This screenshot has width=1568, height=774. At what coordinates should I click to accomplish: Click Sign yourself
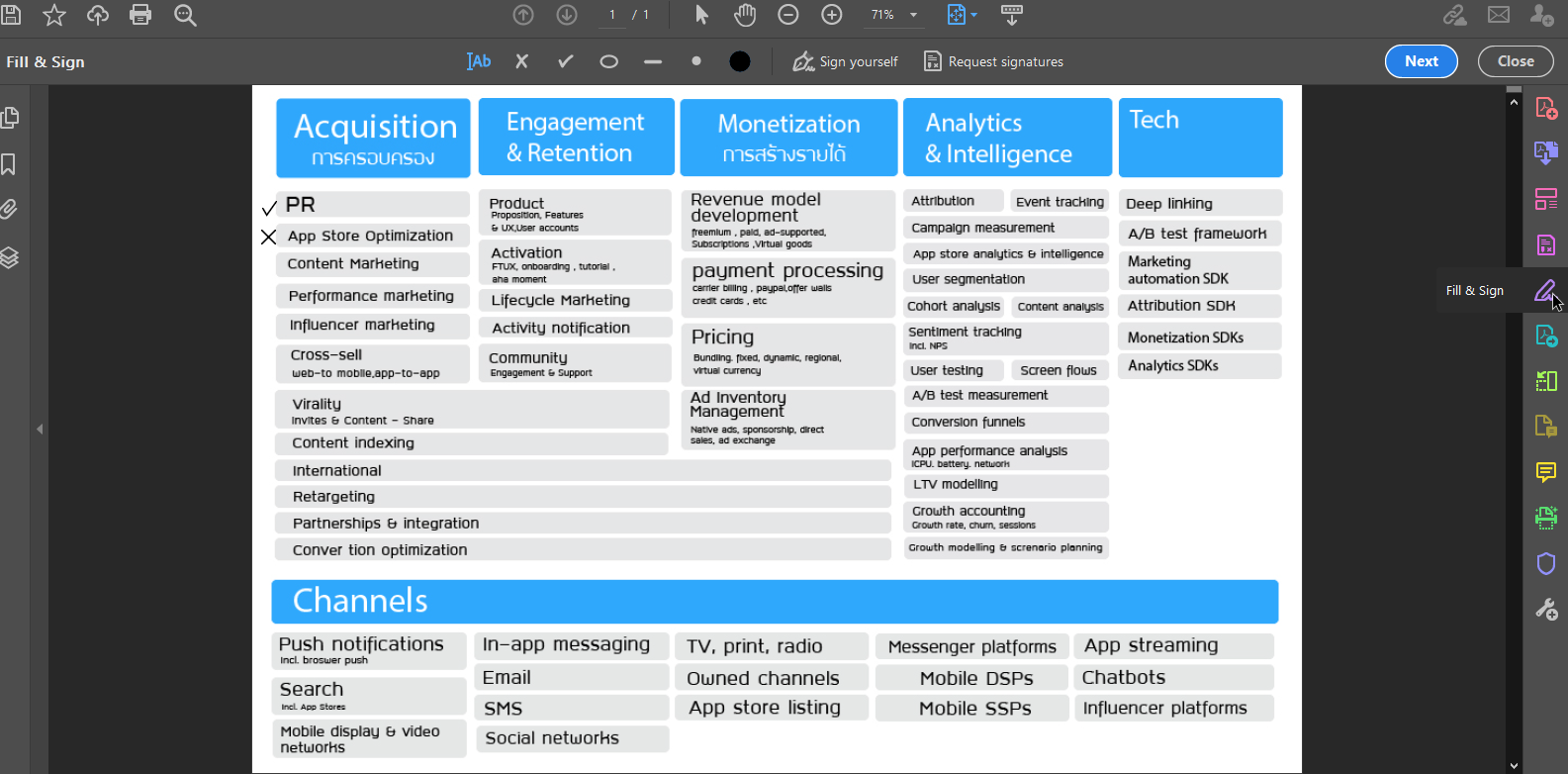click(x=845, y=61)
